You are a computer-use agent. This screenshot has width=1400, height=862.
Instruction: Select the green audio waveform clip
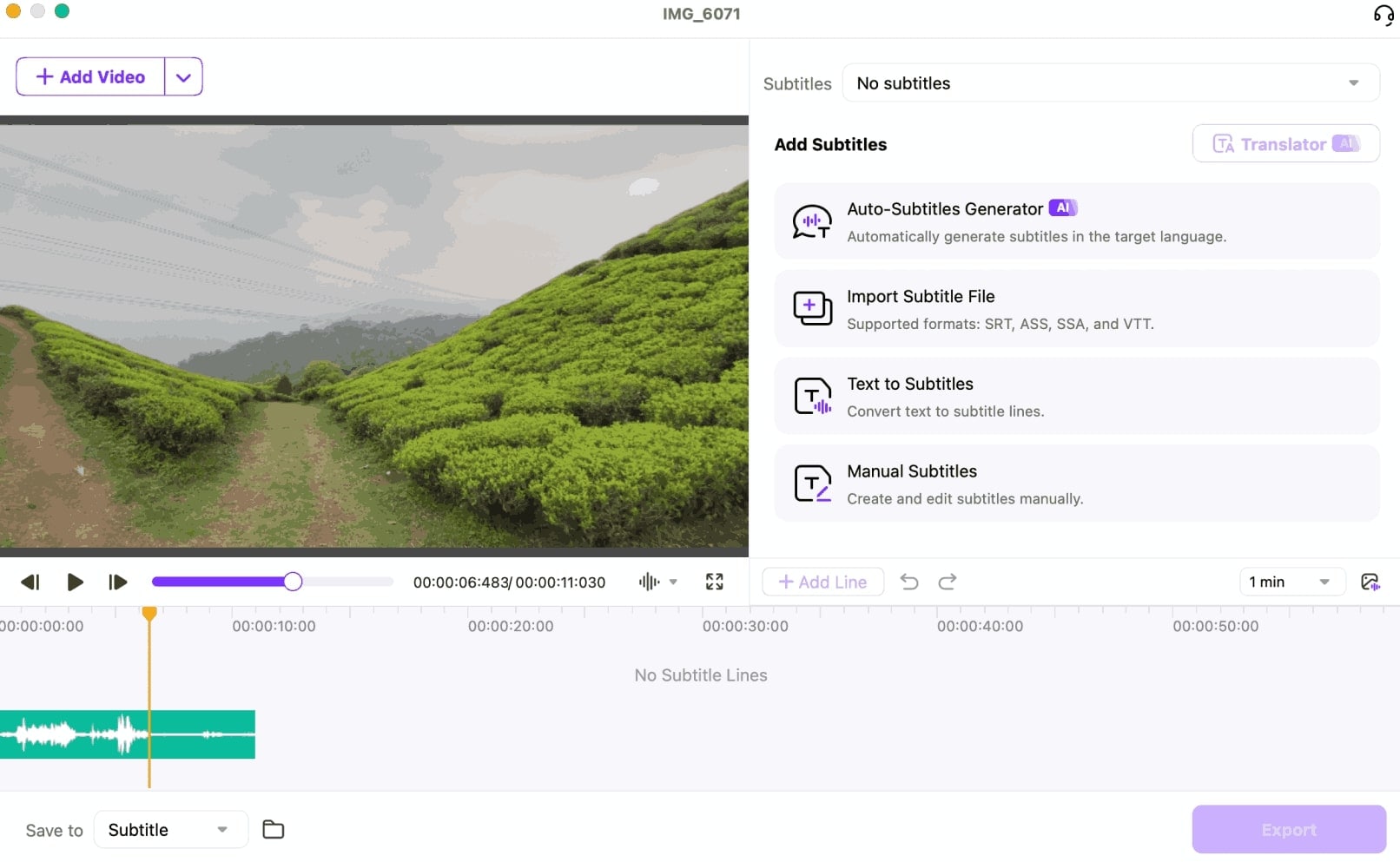pyautogui.click(x=128, y=734)
